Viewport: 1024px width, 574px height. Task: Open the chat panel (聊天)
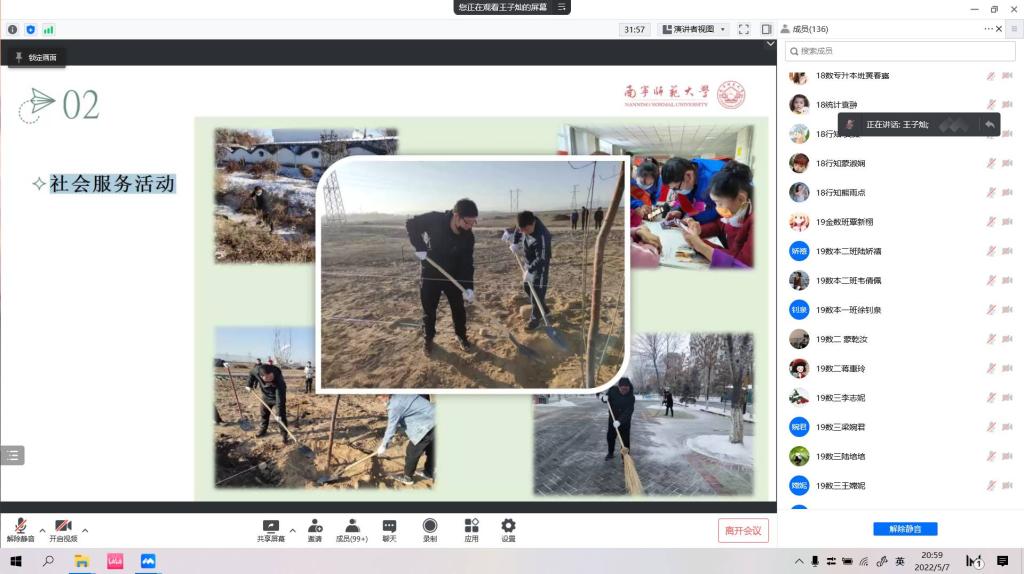click(389, 527)
